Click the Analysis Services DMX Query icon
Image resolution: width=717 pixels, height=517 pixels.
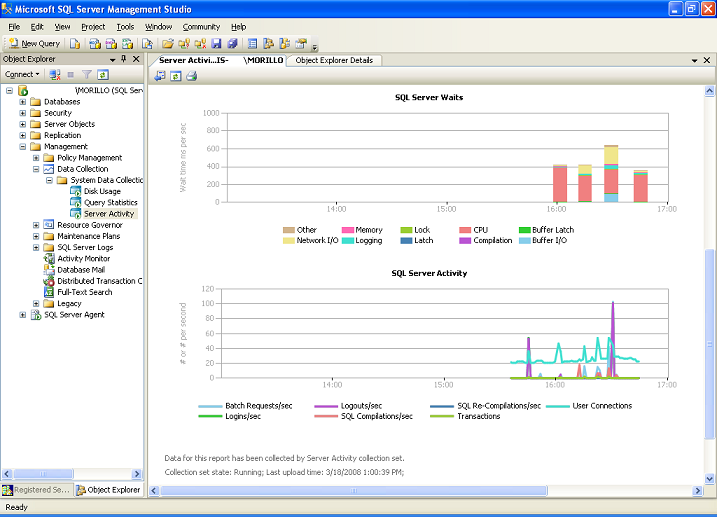pyautogui.click(x=111, y=43)
